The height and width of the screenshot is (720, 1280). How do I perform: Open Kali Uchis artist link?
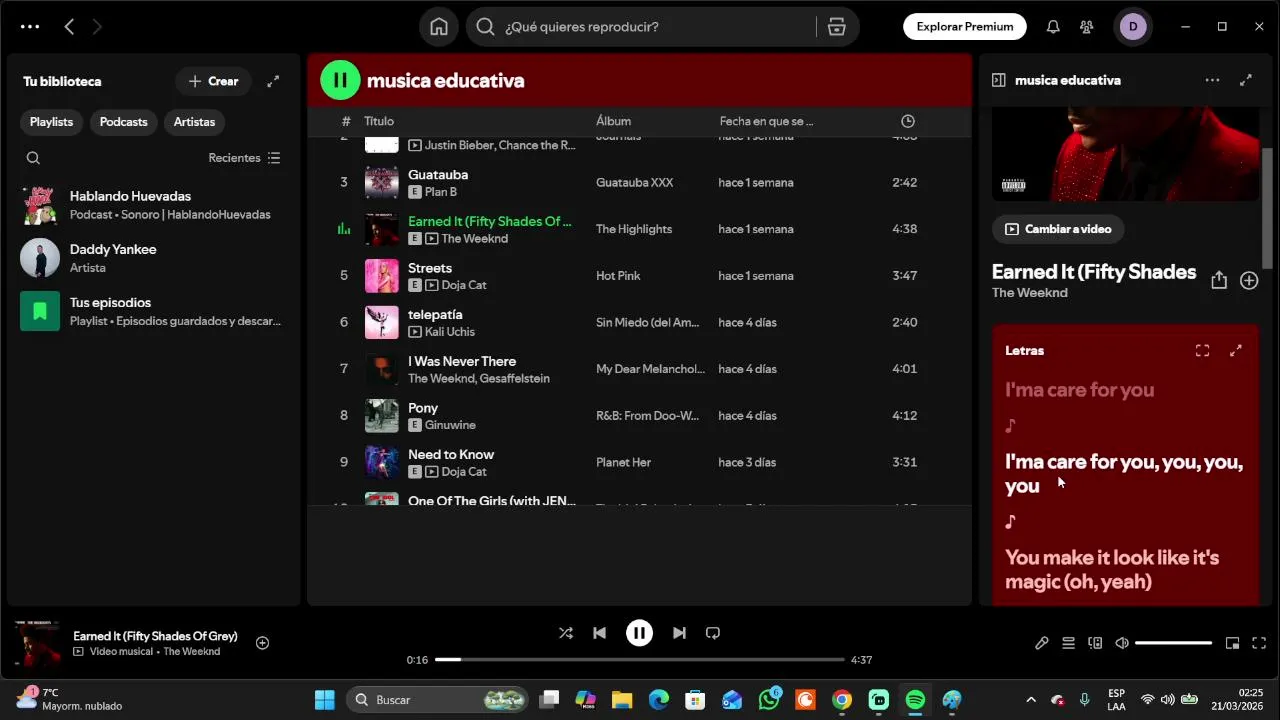[449, 332]
